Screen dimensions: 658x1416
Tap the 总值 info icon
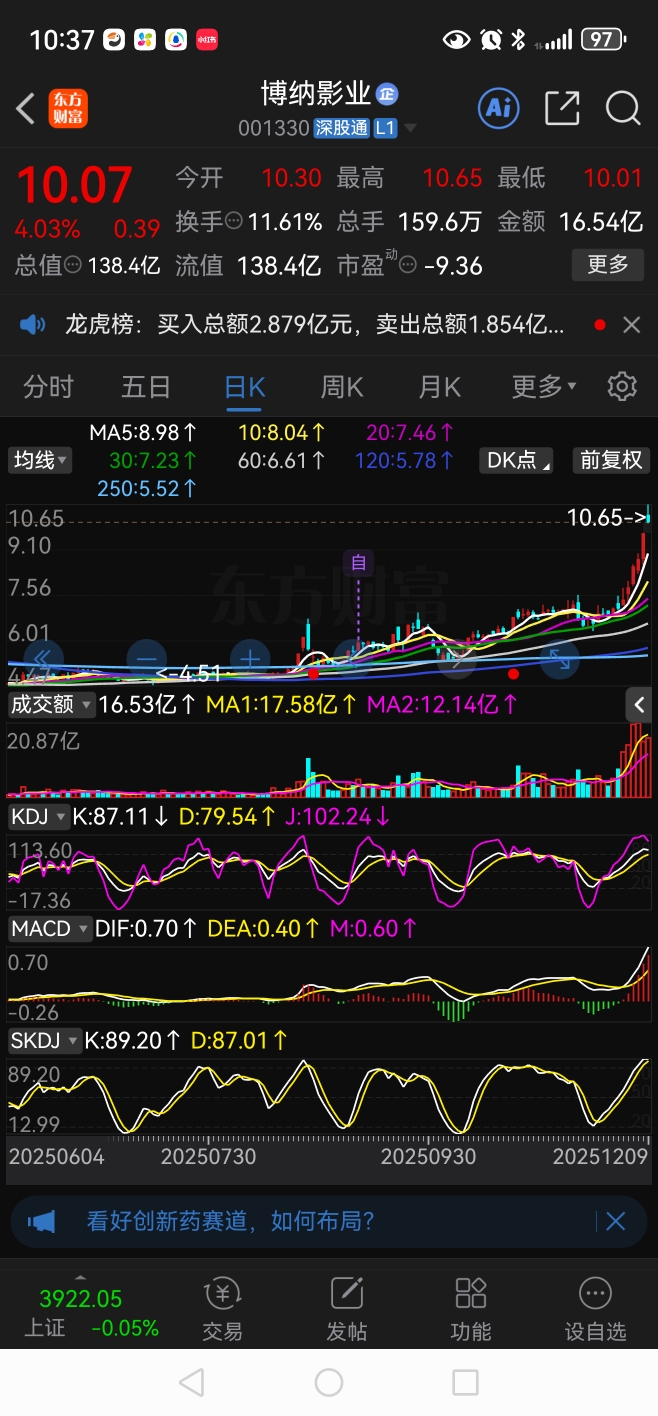(x=72, y=265)
